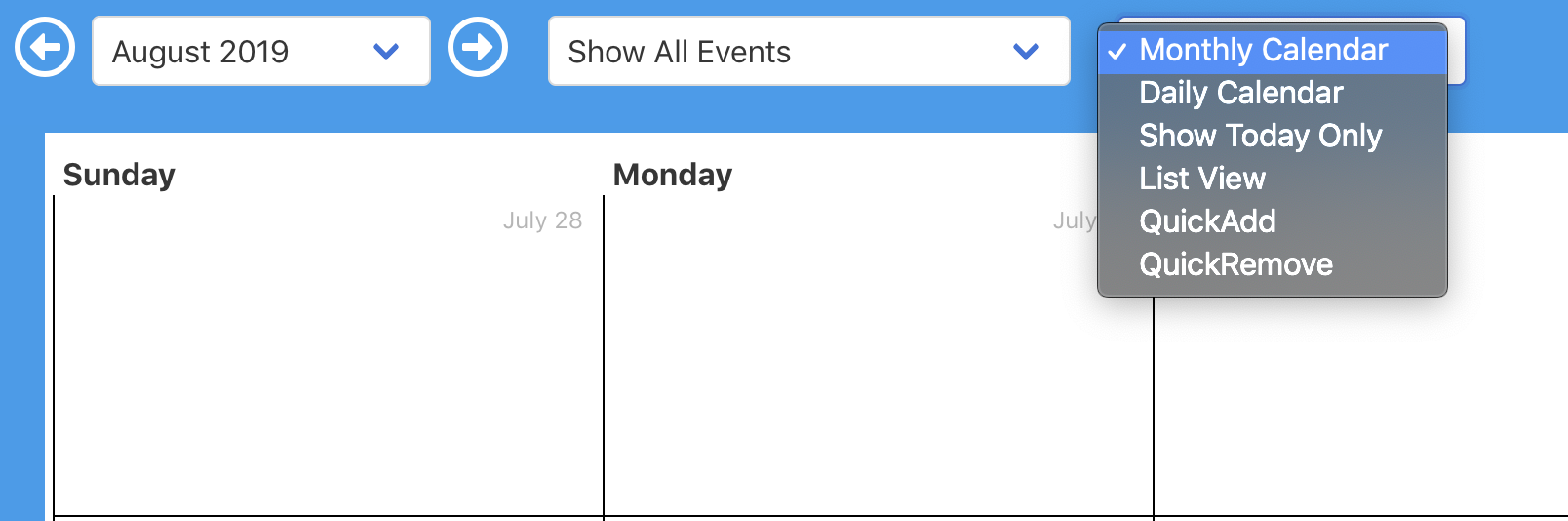Image resolution: width=1568 pixels, height=521 pixels.
Task: Open the Show All Events filter dropdown
Action: (808, 51)
